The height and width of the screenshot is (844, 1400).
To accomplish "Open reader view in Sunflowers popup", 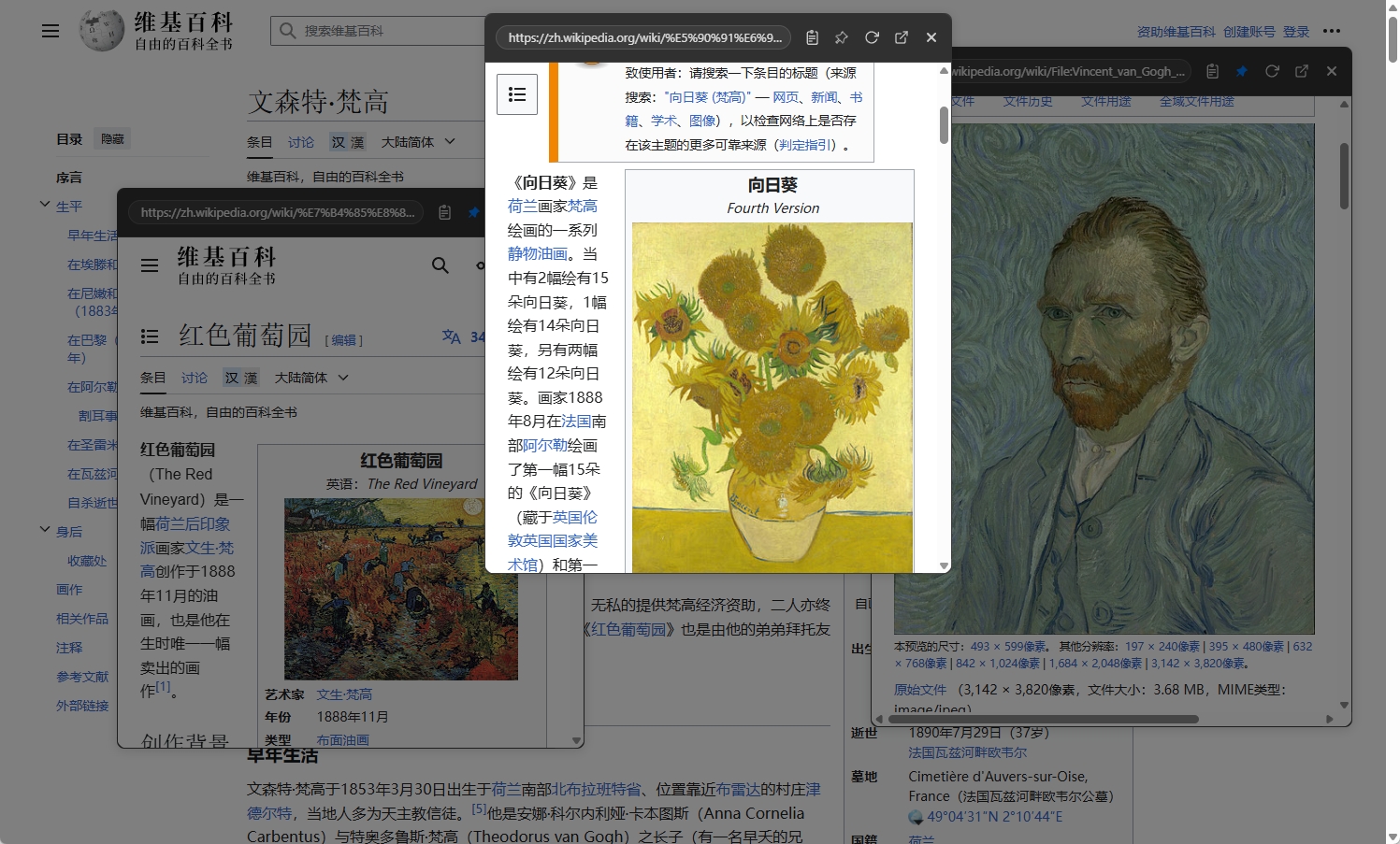I will point(812,37).
